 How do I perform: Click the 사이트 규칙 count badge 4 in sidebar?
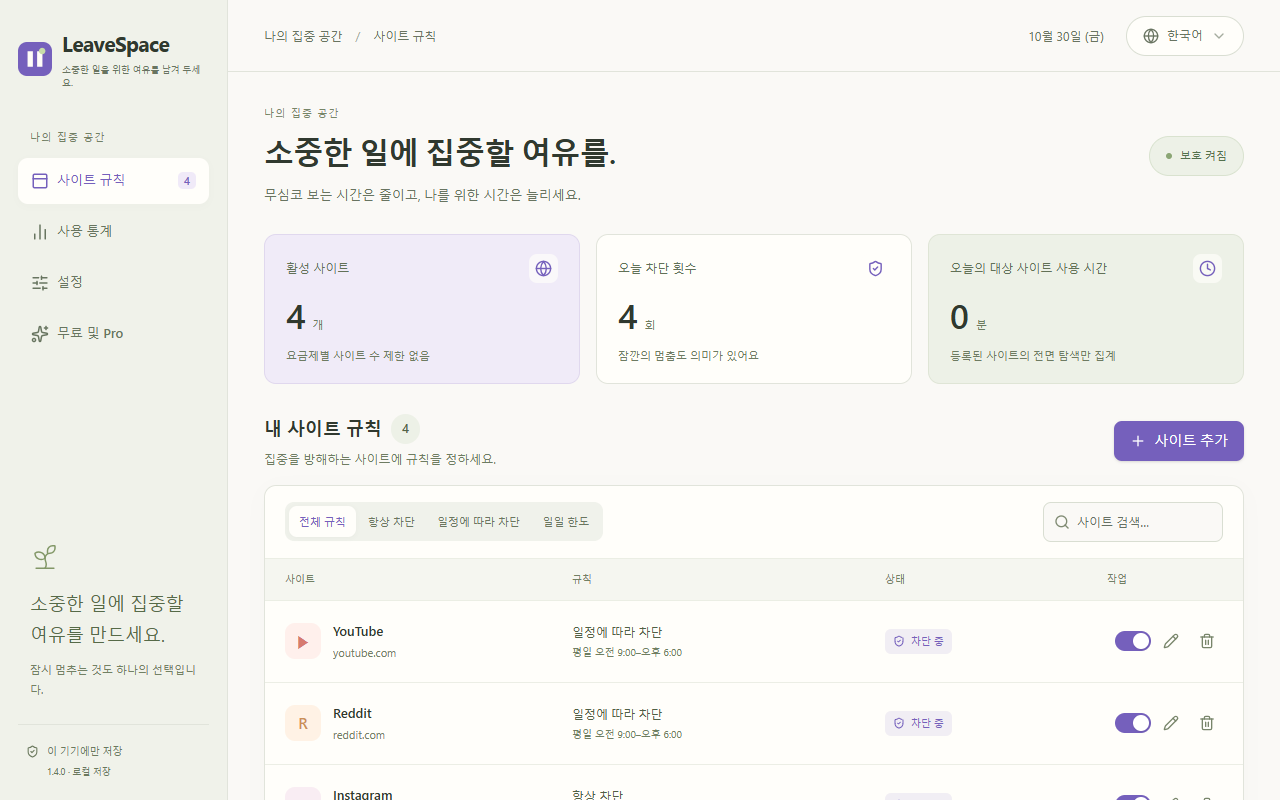coord(187,181)
